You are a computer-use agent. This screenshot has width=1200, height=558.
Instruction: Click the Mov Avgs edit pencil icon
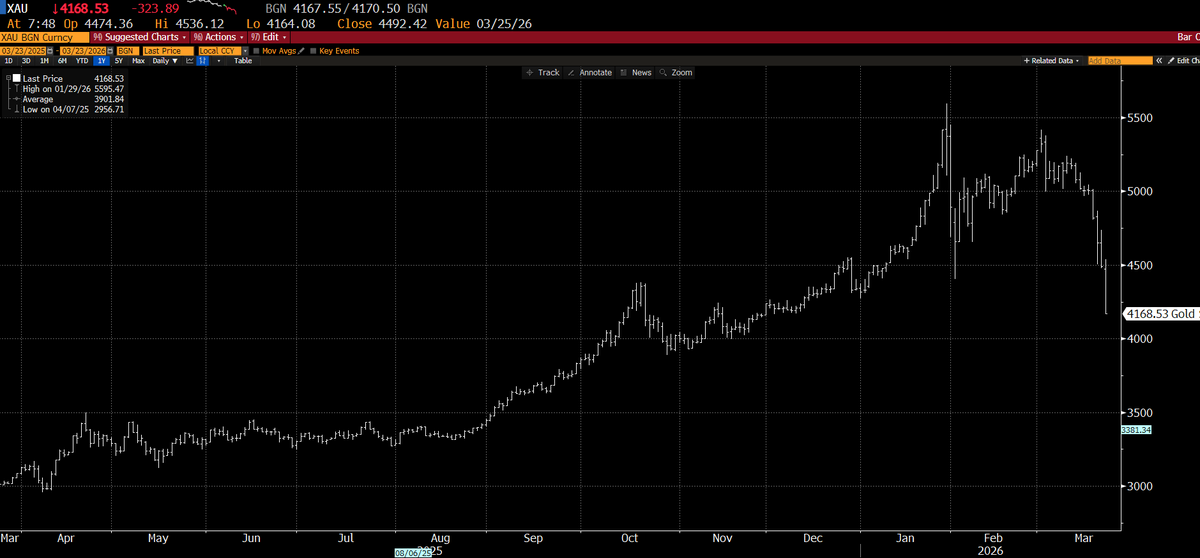pyautogui.click(x=301, y=51)
